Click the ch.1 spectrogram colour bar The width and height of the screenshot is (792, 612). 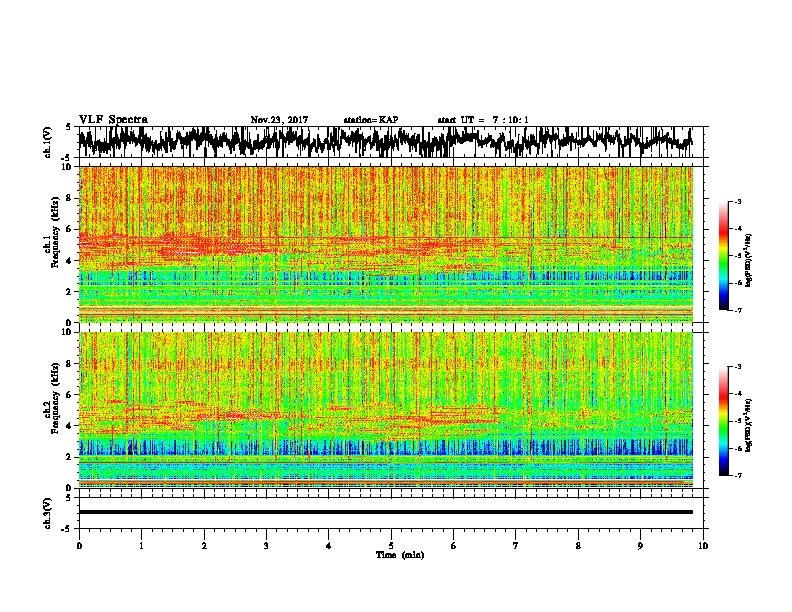724,256
